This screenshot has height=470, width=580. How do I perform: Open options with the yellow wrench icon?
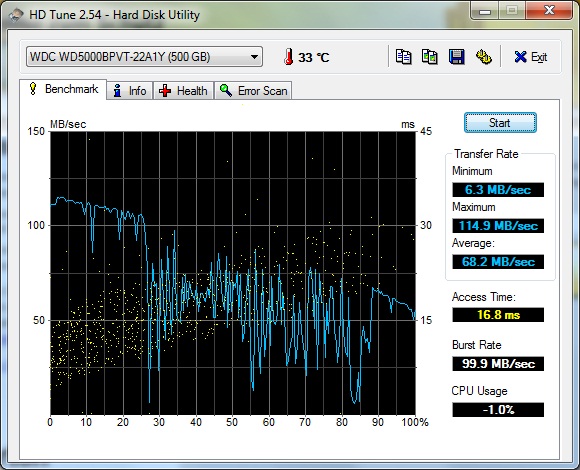pyautogui.click(x=483, y=57)
